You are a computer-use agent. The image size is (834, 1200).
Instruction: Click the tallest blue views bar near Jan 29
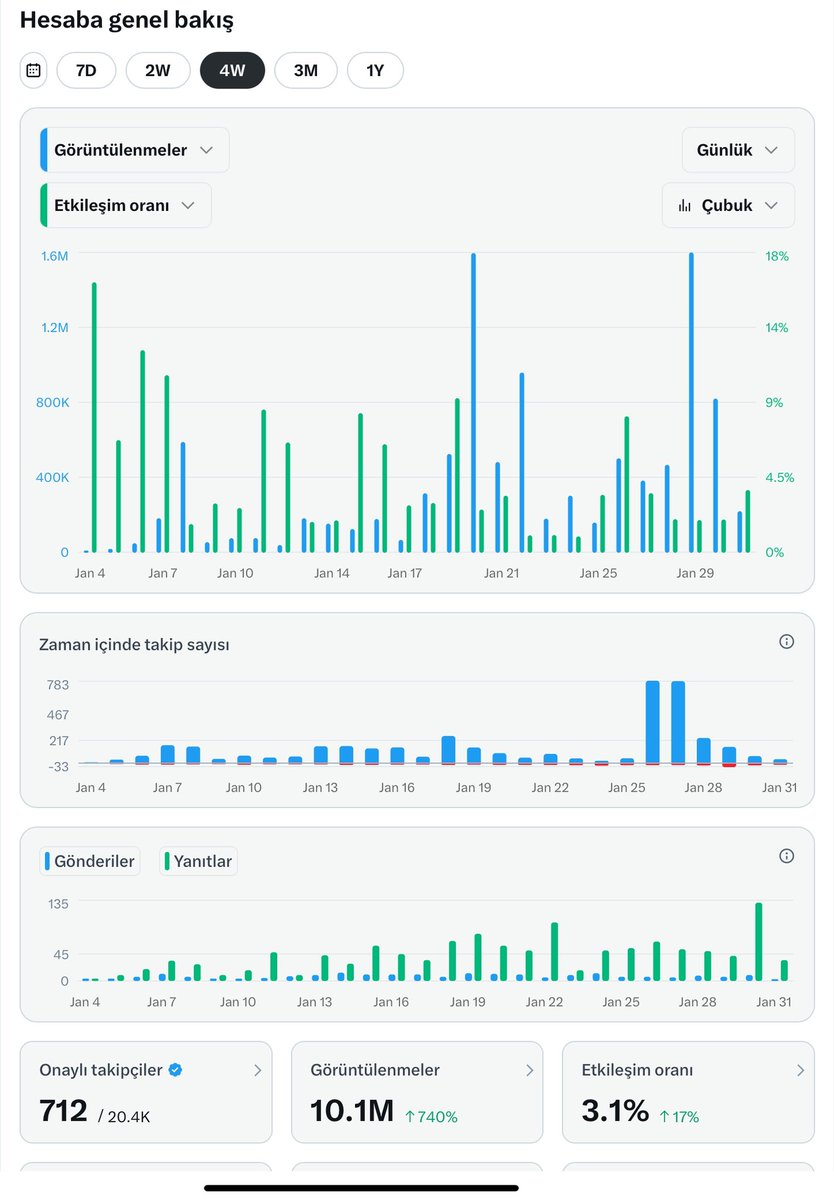[691, 403]
